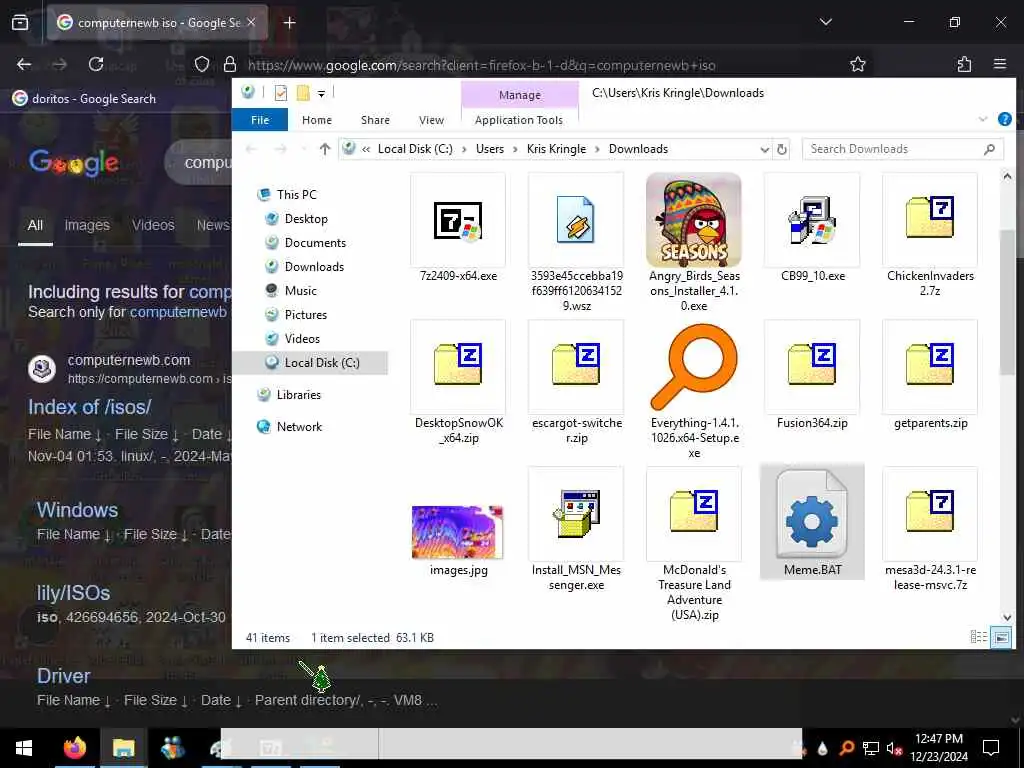Click the Explorer window system icon

click(248, 92)
